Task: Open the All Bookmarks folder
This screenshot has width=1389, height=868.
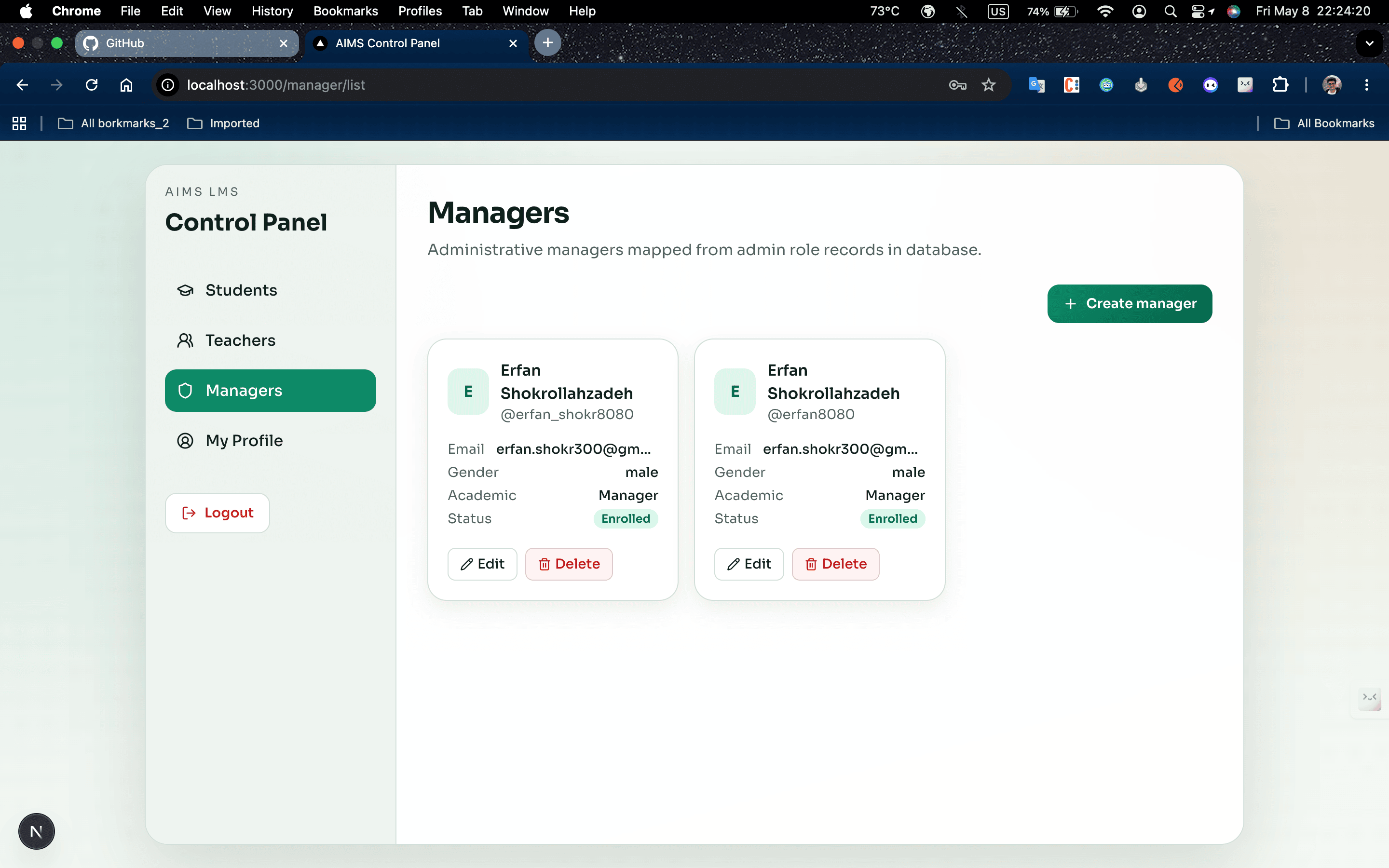Action: [x=1324, y=123]
